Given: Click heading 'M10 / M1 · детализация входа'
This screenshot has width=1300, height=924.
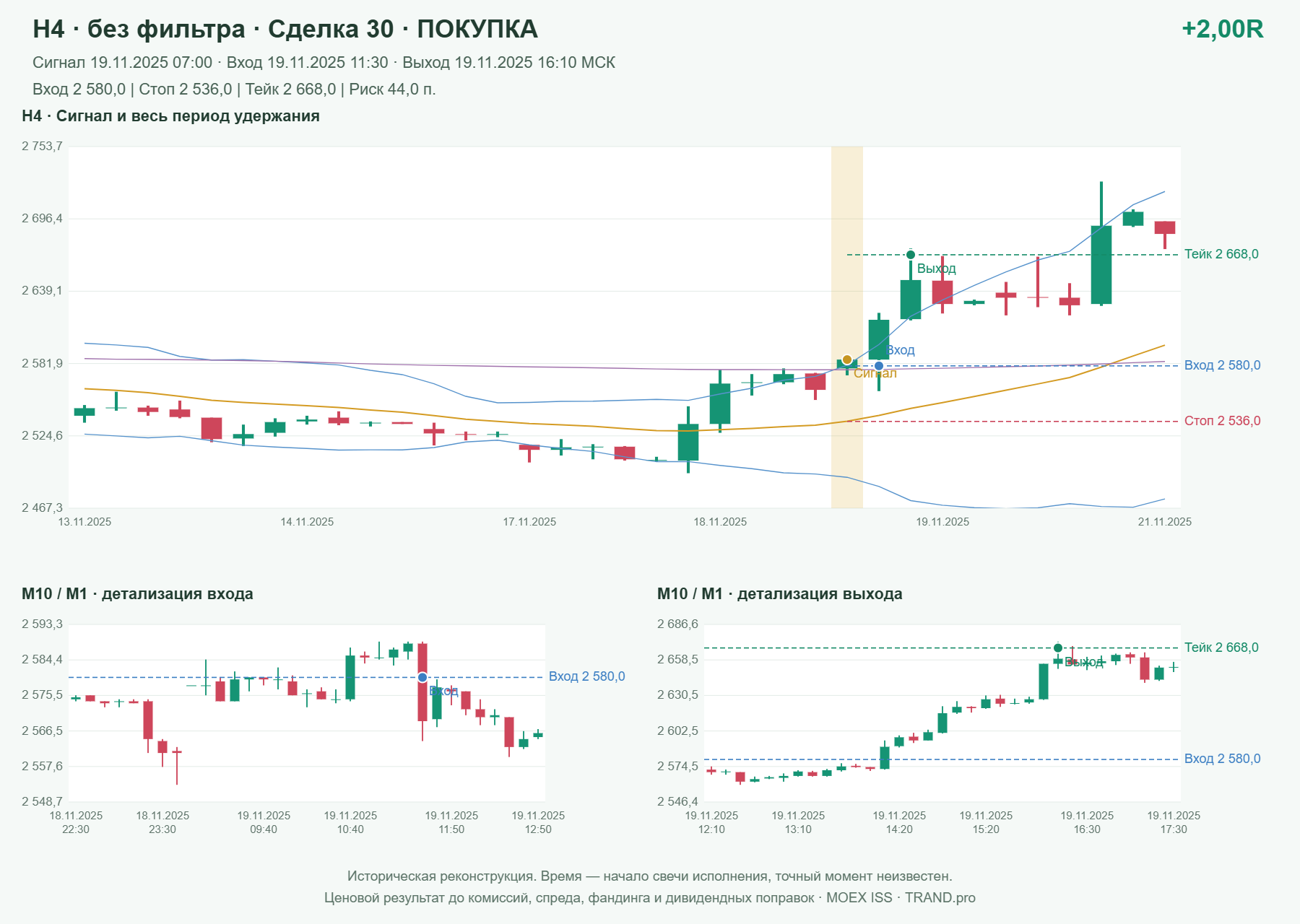Looking at the screenshot, I should pyautogui.click(x=137, y=594).
